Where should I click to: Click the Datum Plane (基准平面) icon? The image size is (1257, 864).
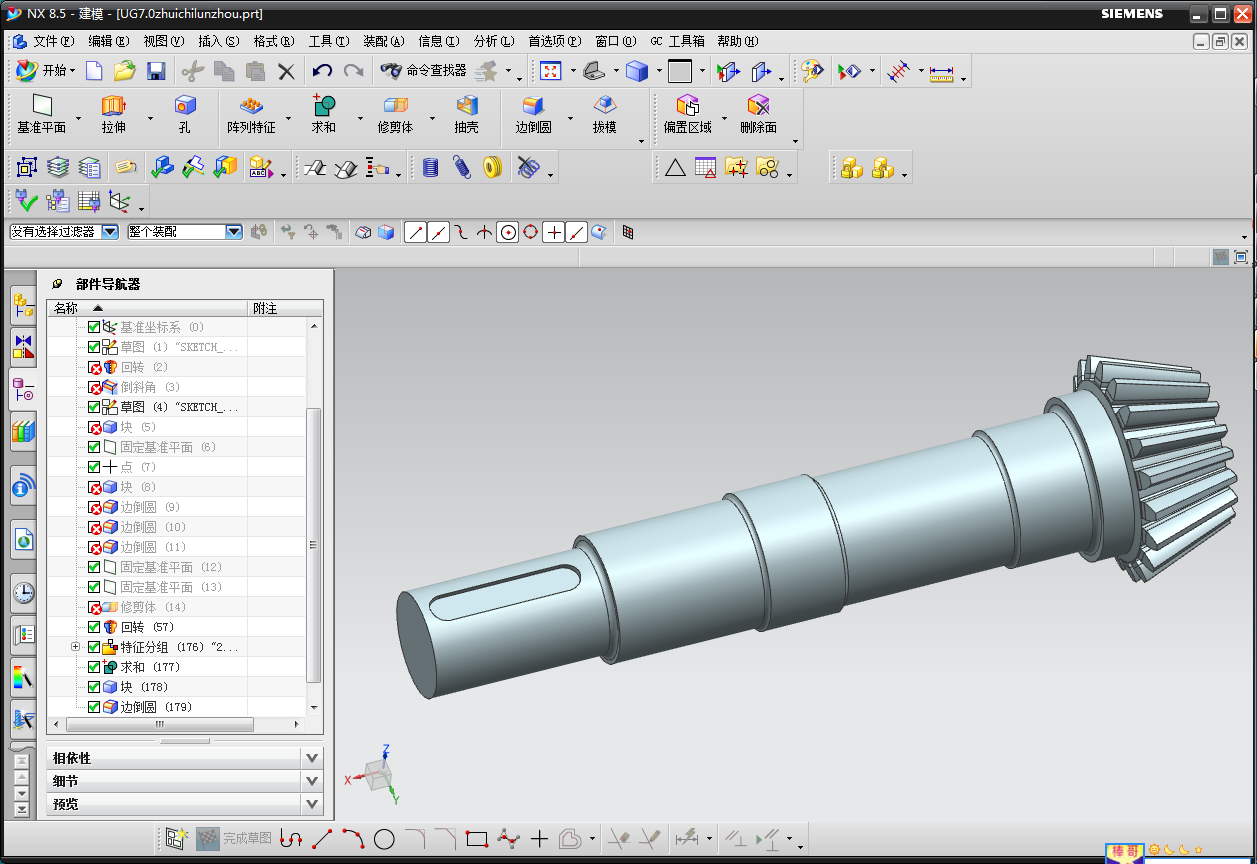[41, 106]
